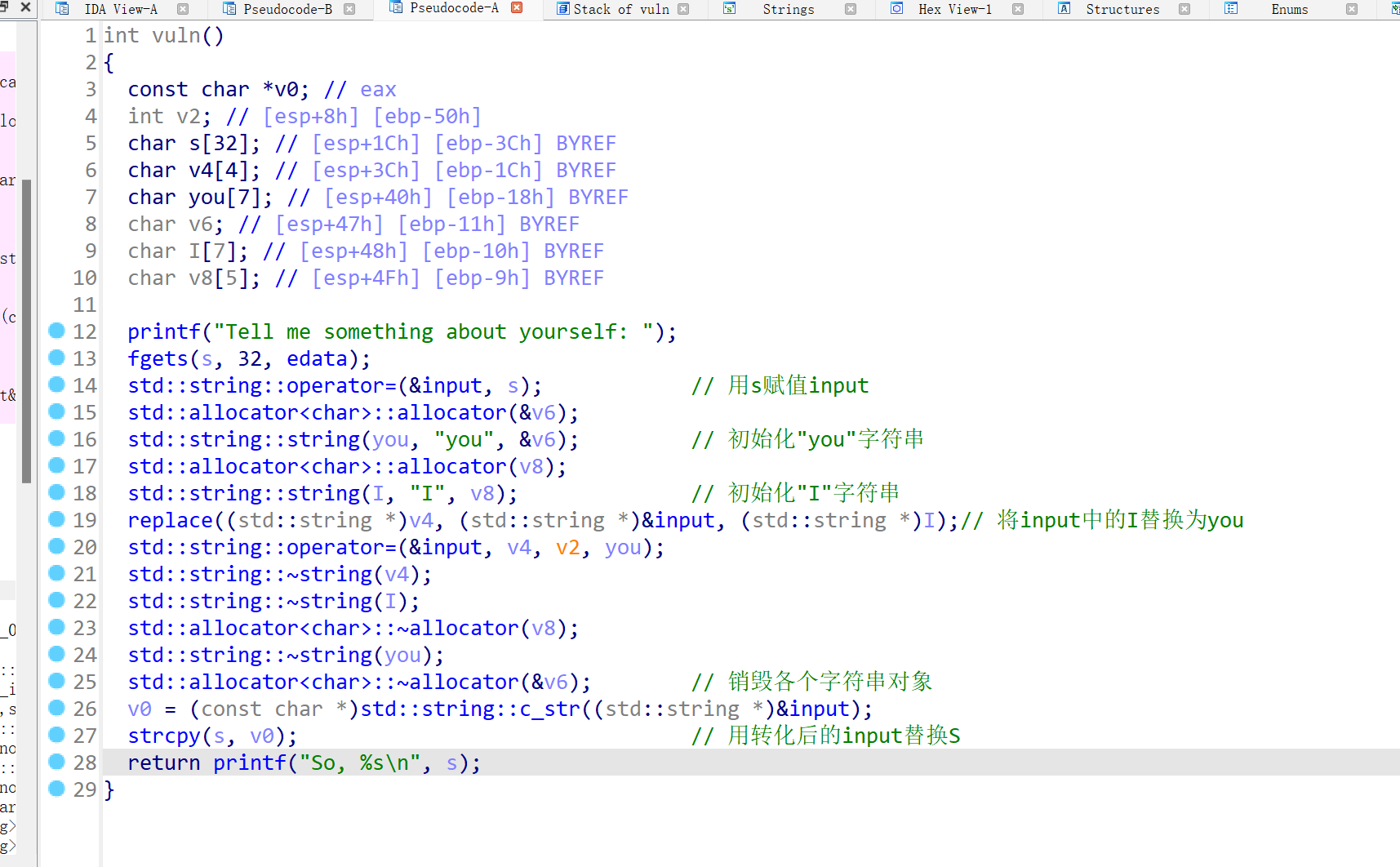Click the fgets call on line 13
The height and width of the screenshot is (867, 1400).
(x=158, y=359)
